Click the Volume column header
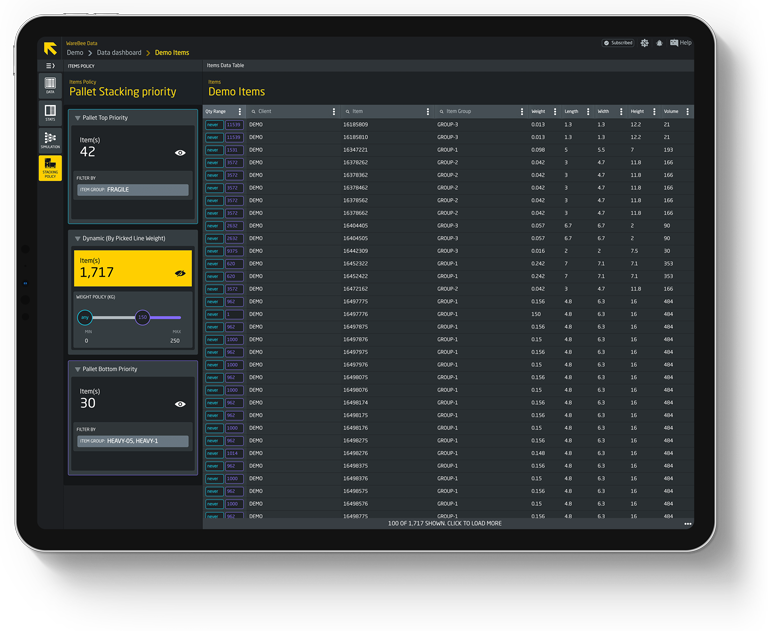This screenshot has width=768, height=631. coord(671,112)
